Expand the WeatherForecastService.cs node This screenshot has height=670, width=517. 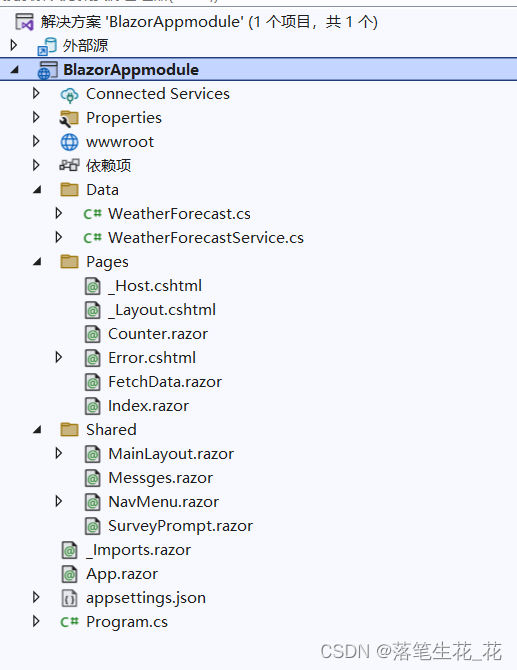point(59,237)
